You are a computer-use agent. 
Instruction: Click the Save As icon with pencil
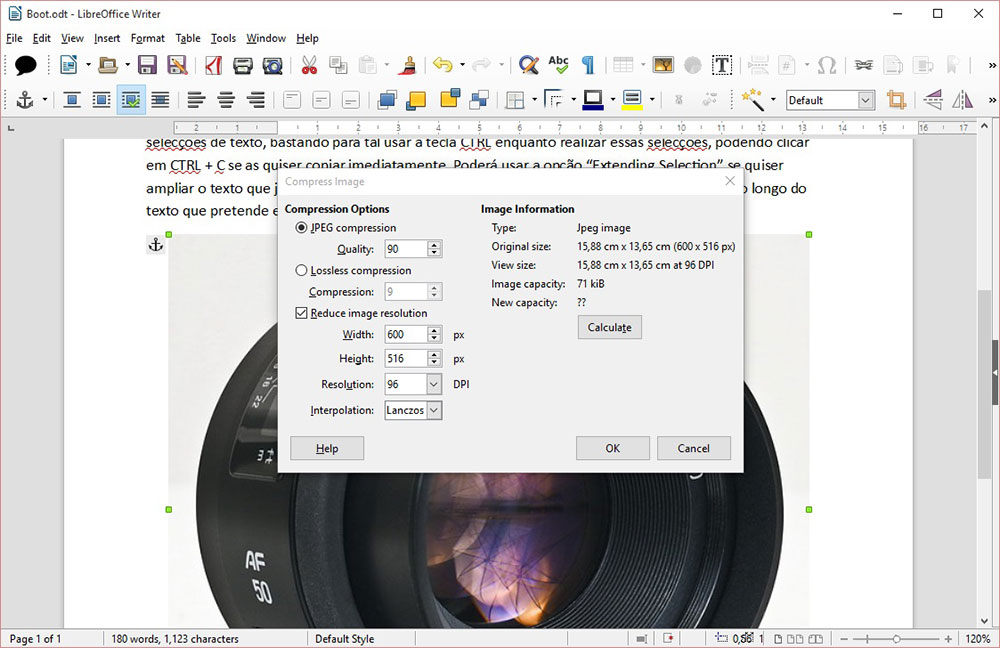point(177,65)
